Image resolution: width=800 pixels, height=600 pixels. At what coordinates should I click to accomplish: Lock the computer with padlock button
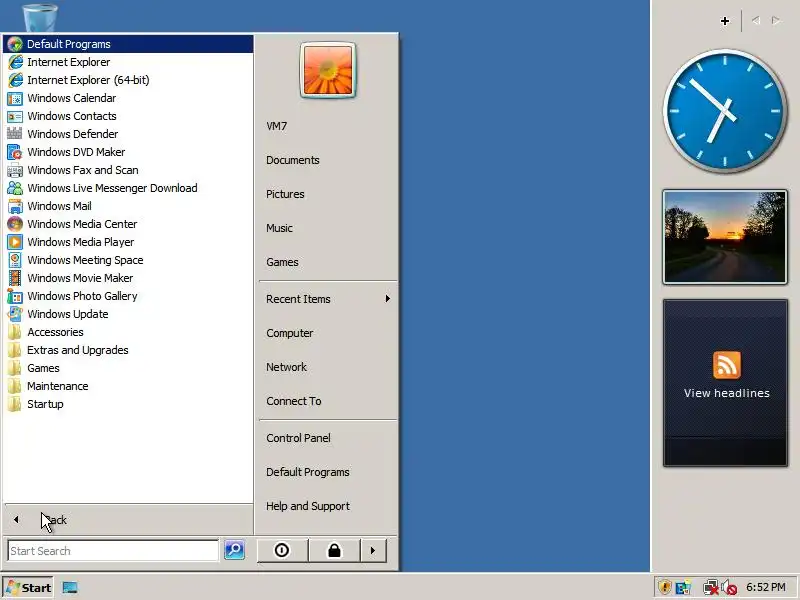334,551
